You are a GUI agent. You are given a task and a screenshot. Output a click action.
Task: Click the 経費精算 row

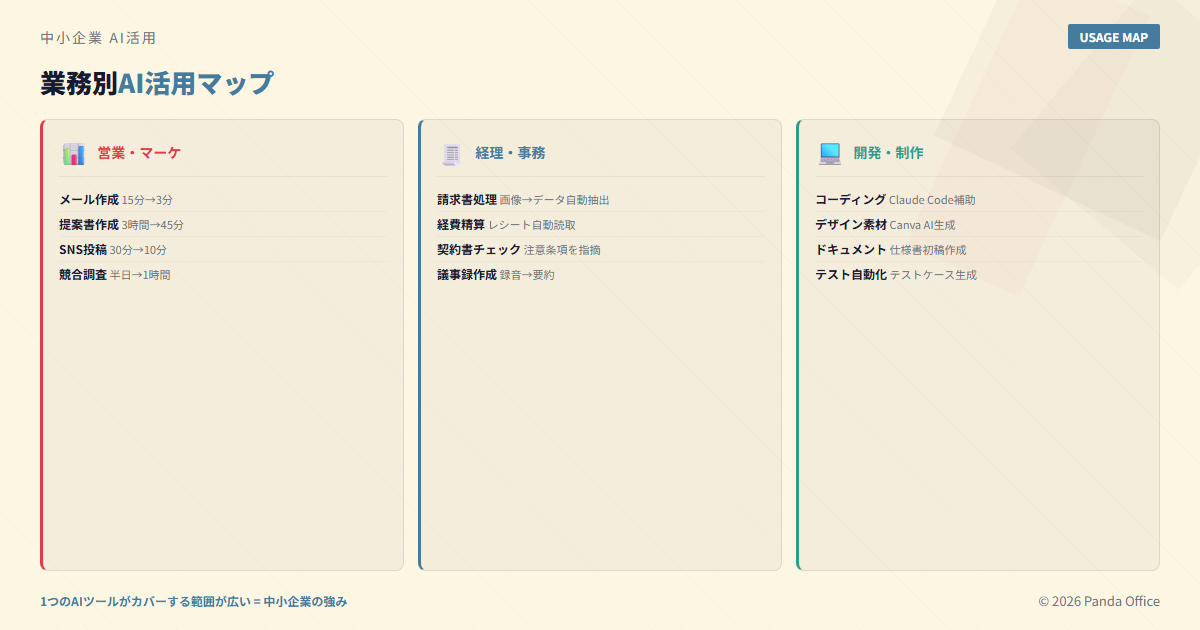506,225
